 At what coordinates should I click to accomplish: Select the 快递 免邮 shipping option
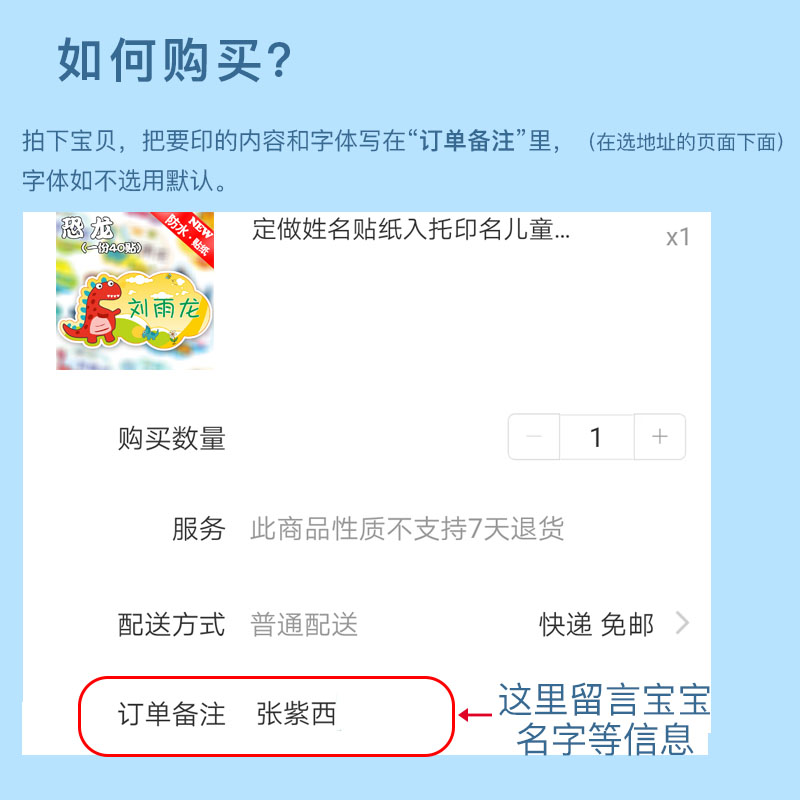point(596,624)
